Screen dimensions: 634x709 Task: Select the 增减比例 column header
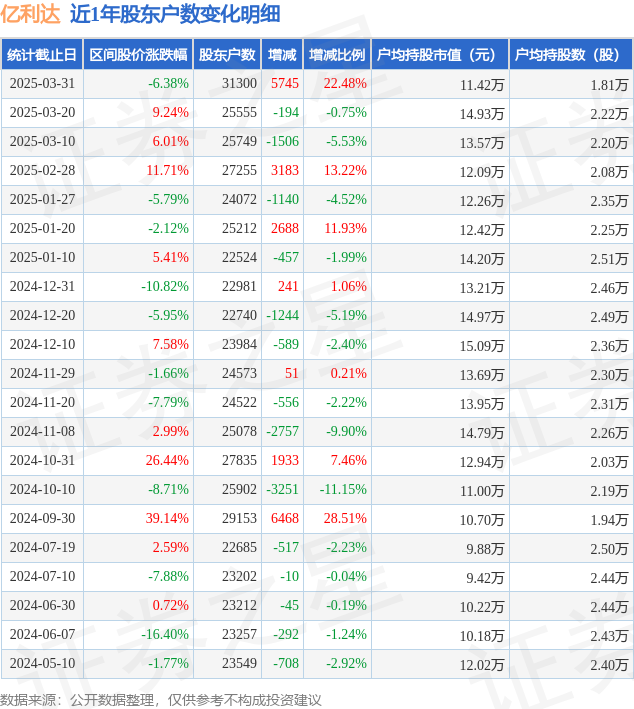click(337, 55)
